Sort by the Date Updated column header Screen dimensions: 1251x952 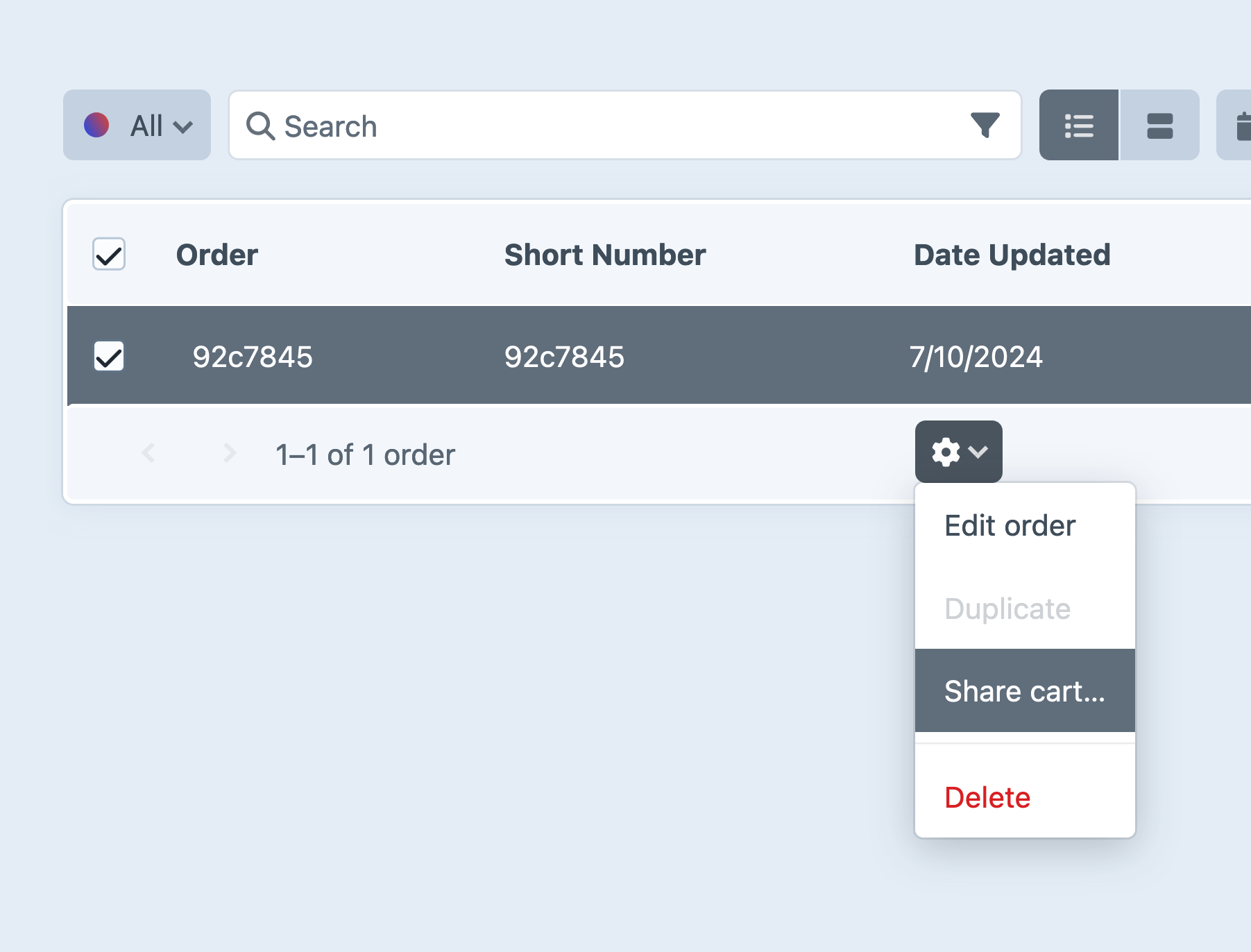[x=1012, y=255]
